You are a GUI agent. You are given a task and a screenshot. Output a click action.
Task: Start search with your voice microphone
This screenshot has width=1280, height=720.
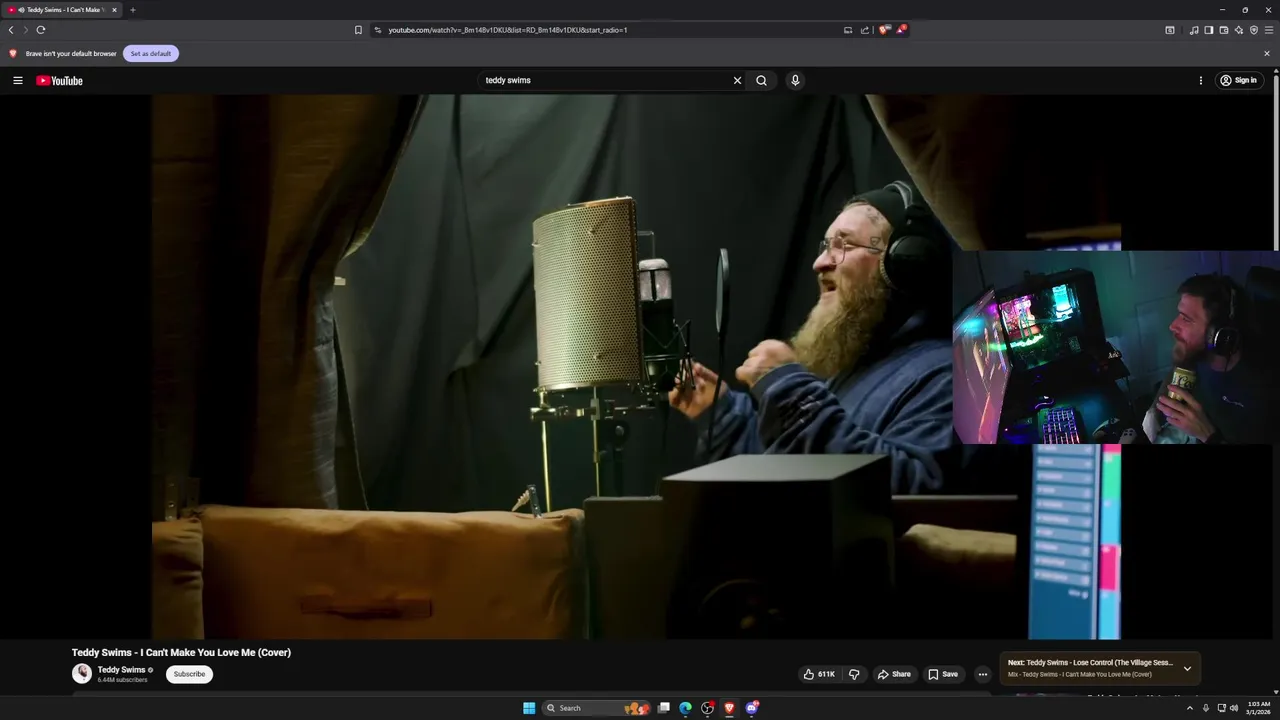click(x=795, y=80)
